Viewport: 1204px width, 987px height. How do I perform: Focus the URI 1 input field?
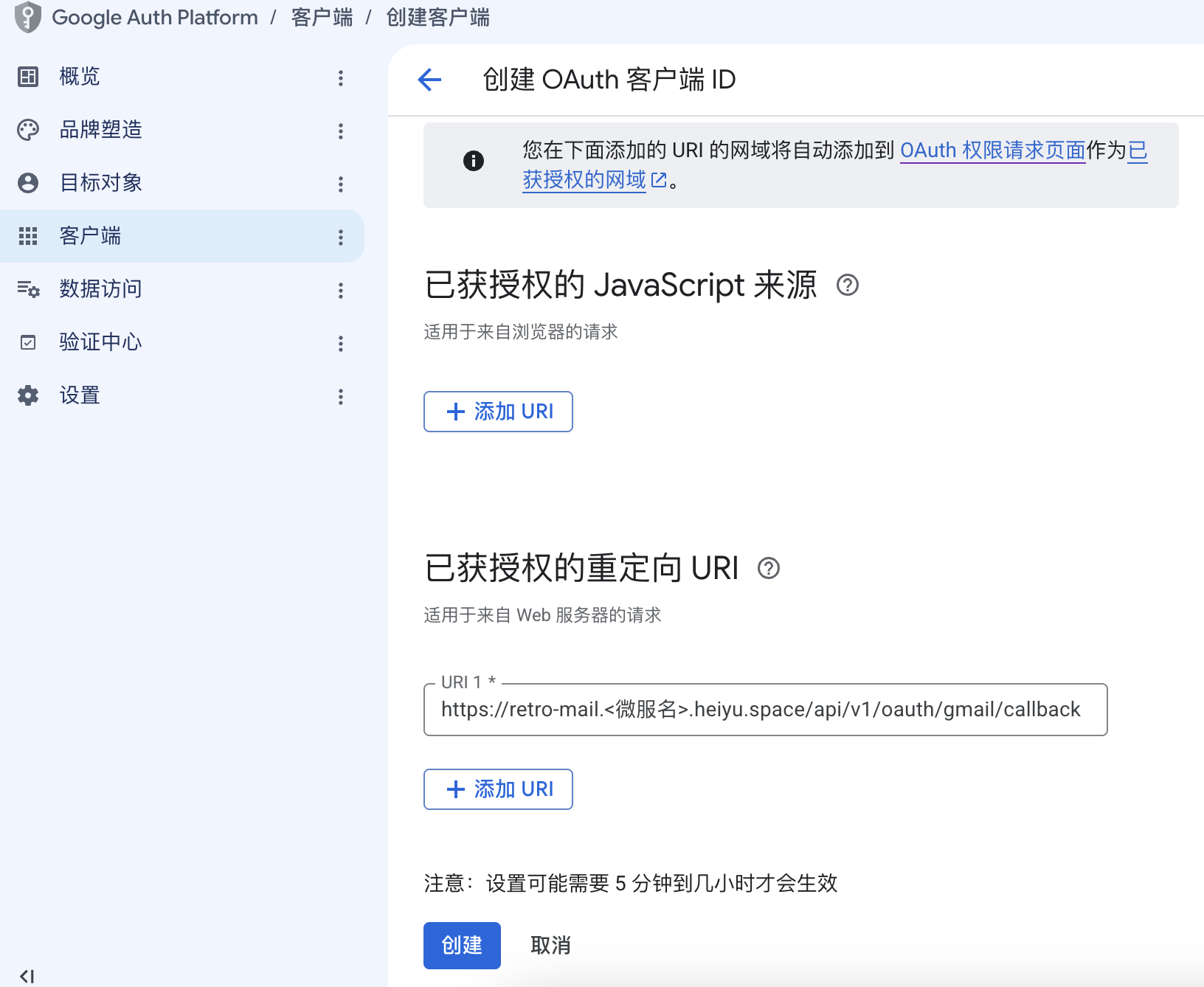coord(766,710)
